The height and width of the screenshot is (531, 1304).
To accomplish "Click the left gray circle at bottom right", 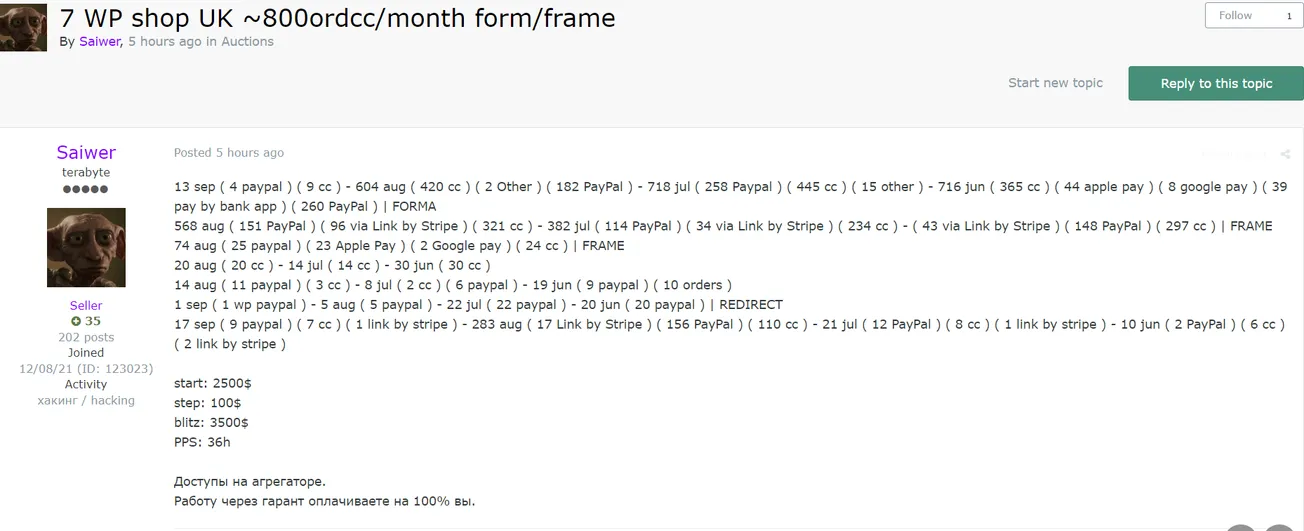I will click(x=1241, y=527).
